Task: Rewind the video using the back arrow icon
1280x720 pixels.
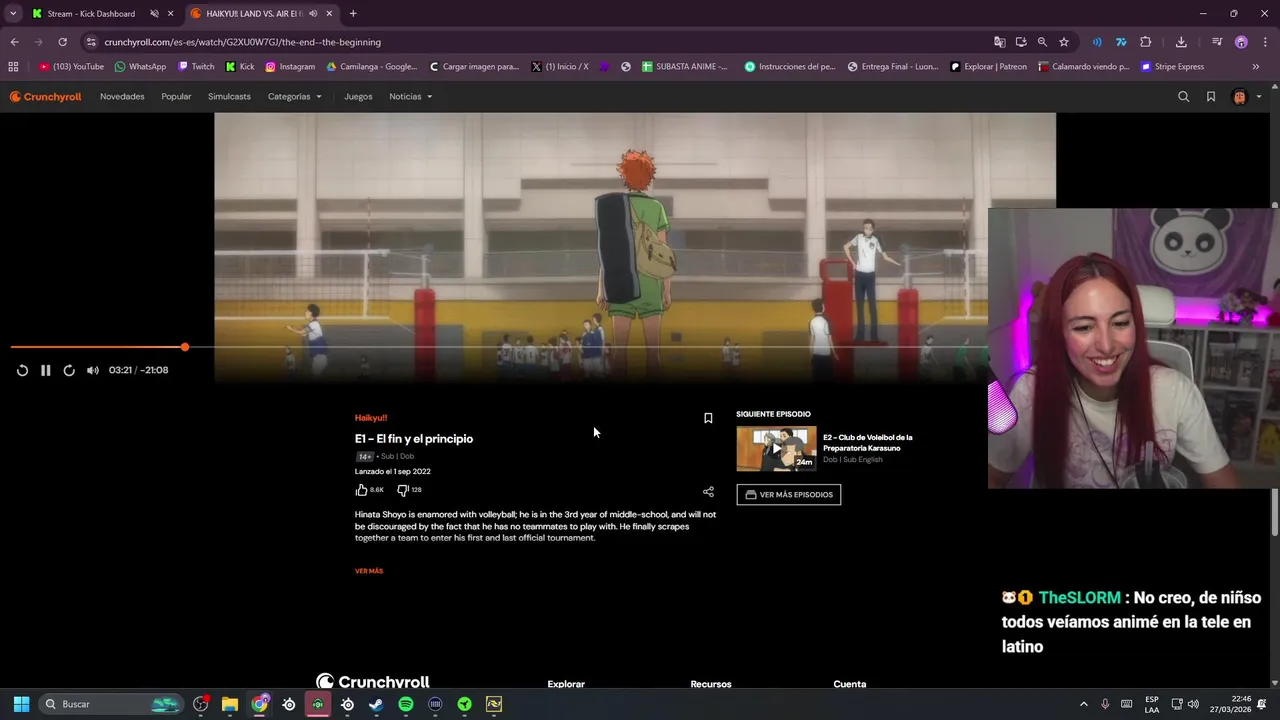Action: click(x=22, y=370)
